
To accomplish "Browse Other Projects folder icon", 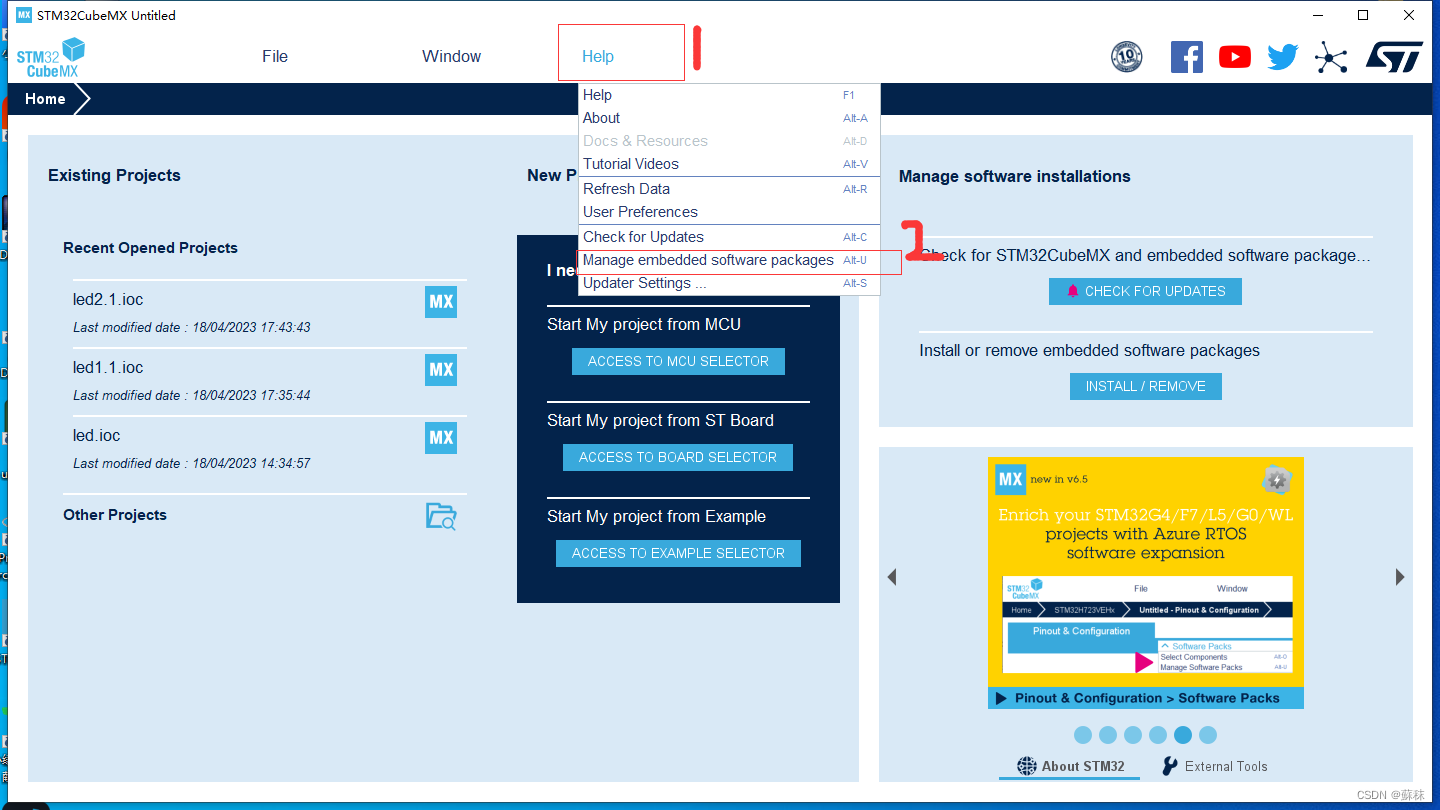I will click(441, 516).
